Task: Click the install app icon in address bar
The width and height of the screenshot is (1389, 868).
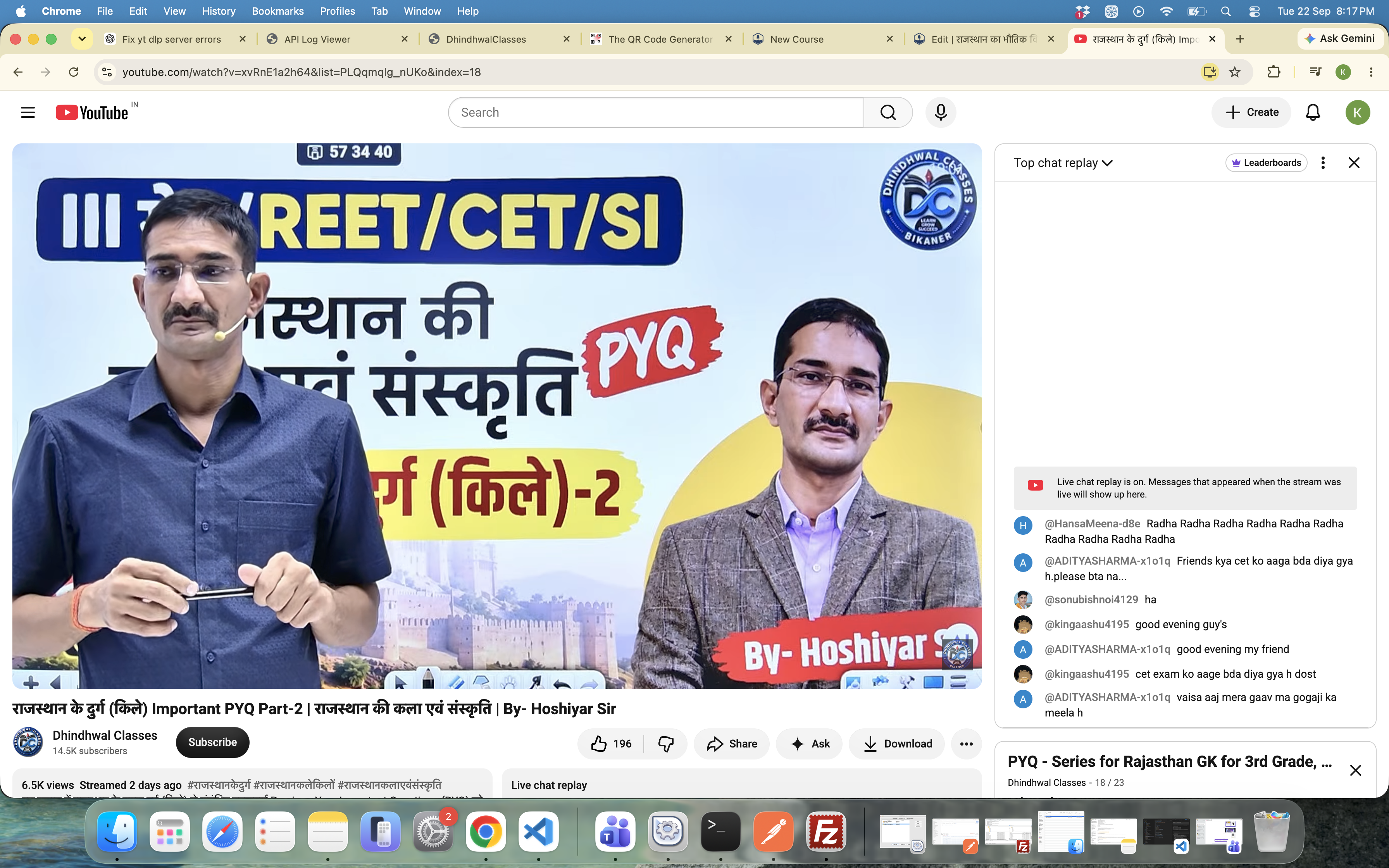Action: pyautogui.click(x=1210, y=72)
